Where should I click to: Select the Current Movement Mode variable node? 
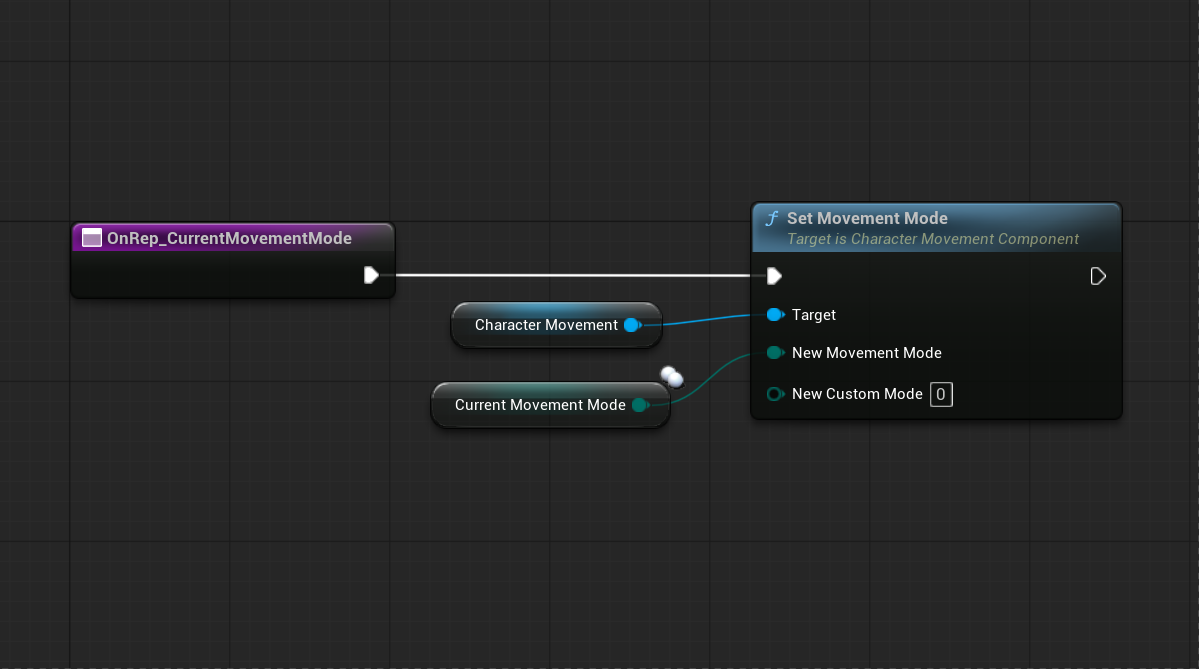539,405
